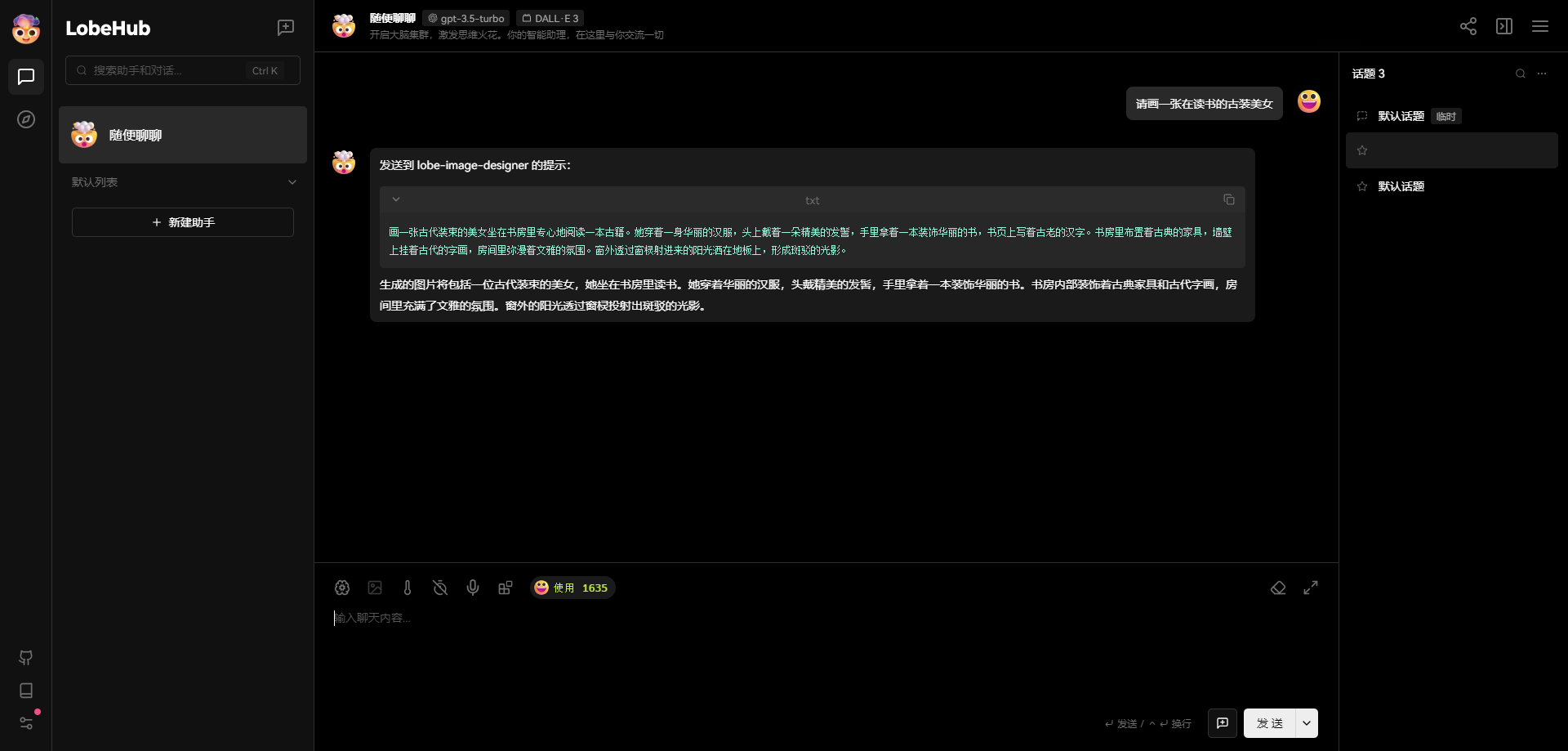
Task: Toggle the topic side panel icon
Action: (x=1504, y=26)
